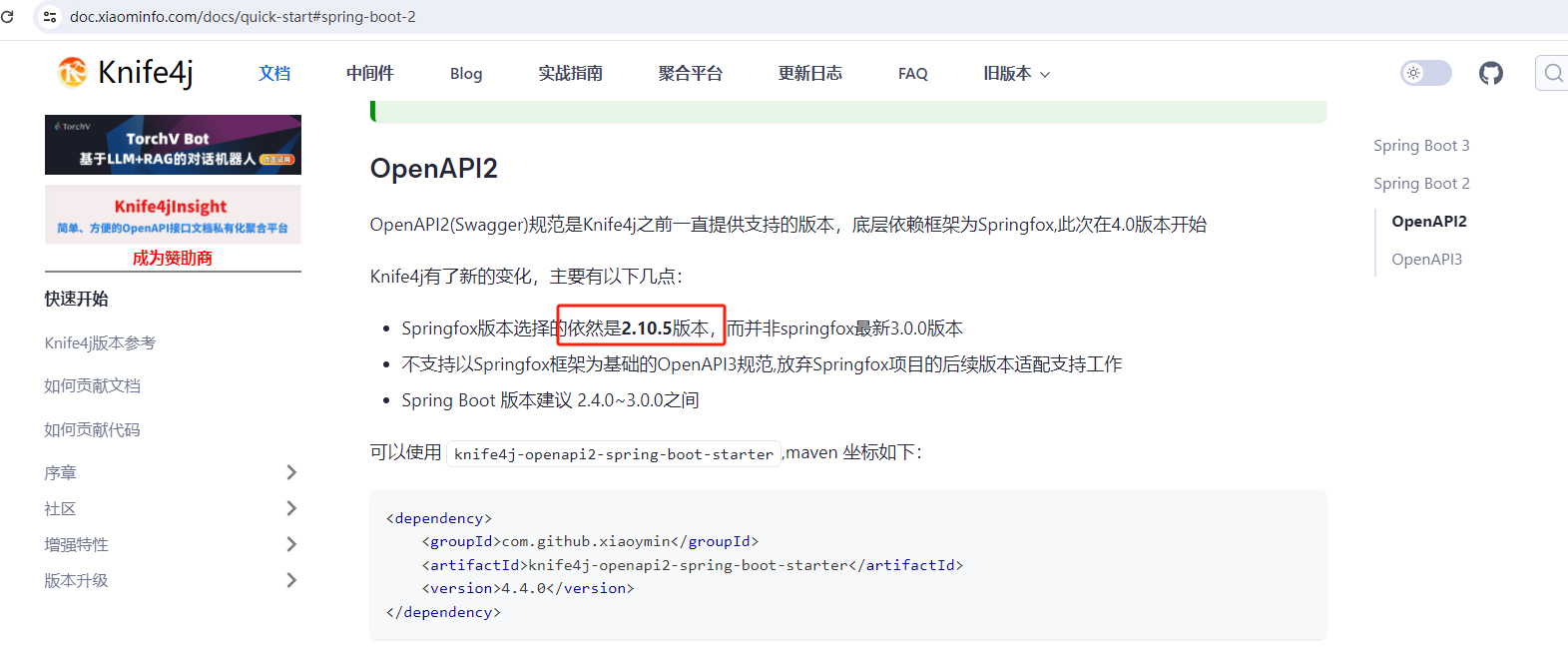
Task: Reload the page with the refresh icon
Action: [x=8, y=17]
